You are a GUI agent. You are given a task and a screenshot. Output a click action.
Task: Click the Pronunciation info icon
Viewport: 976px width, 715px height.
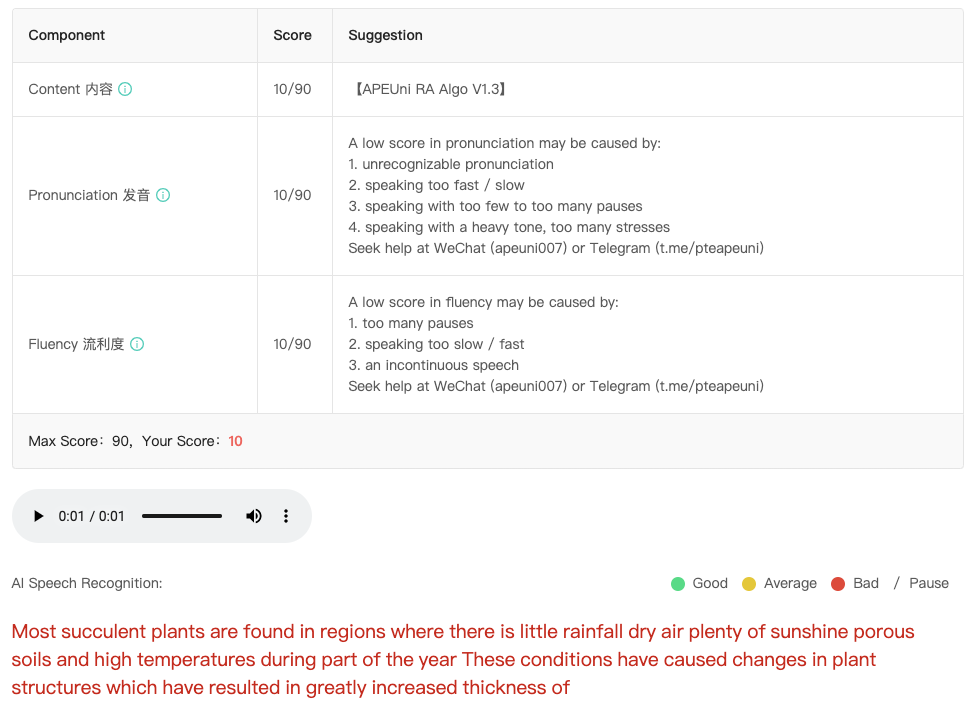click(163, 195)
